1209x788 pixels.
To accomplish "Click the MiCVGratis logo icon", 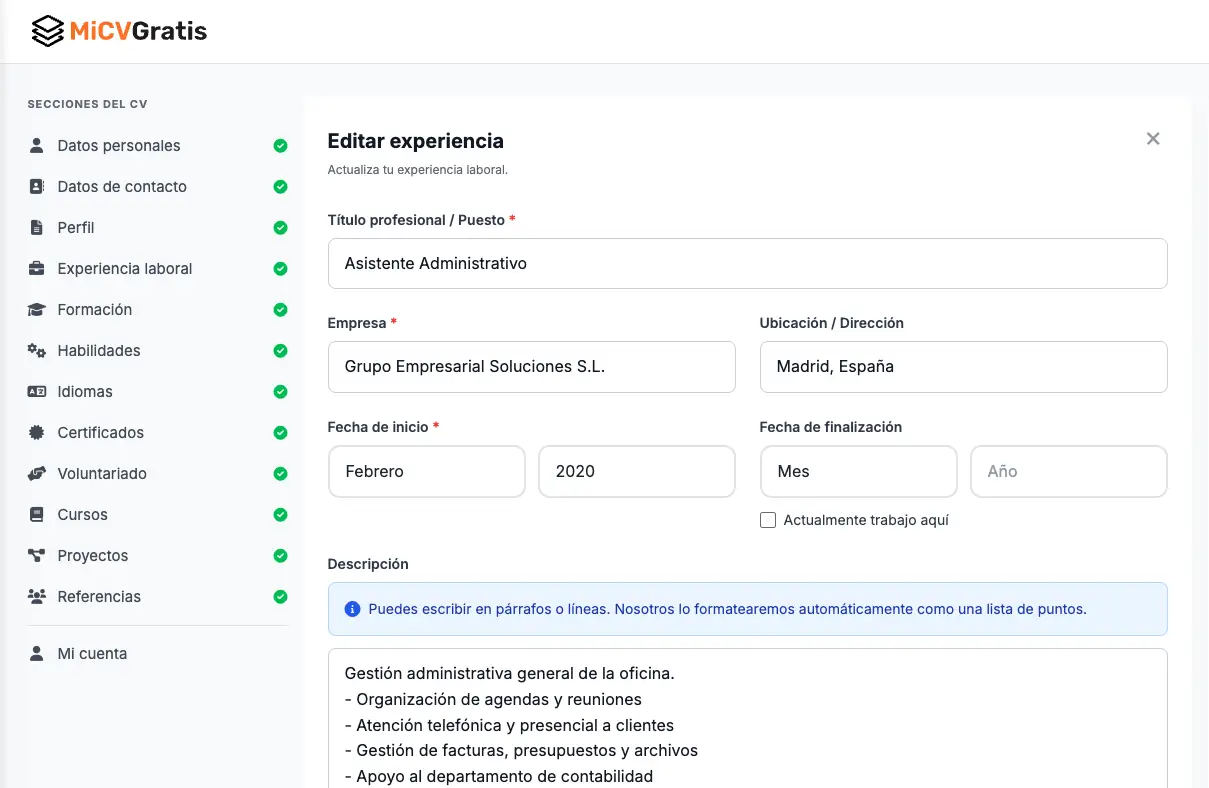I will 46,30.
